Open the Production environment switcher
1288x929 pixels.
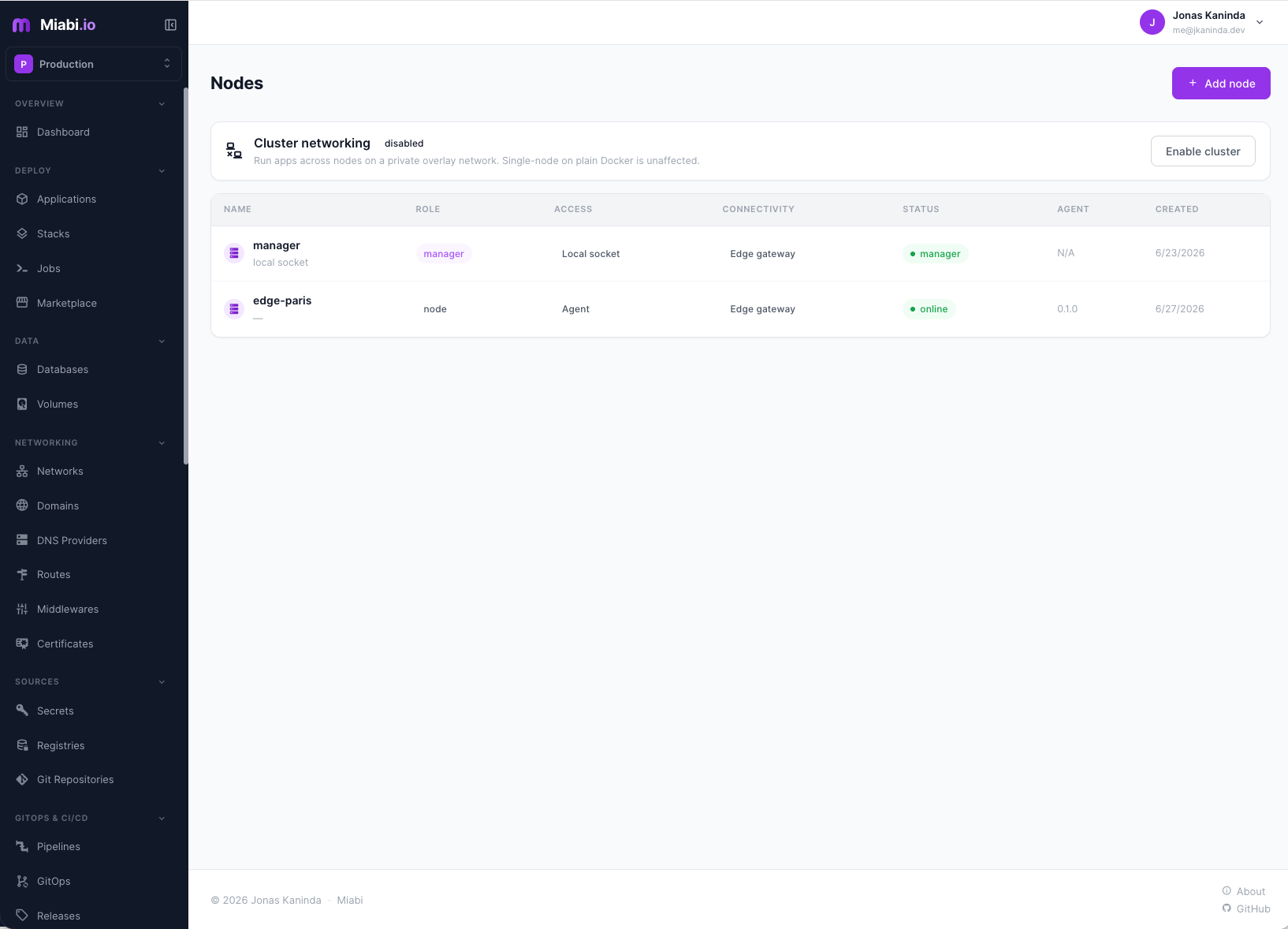94,64
